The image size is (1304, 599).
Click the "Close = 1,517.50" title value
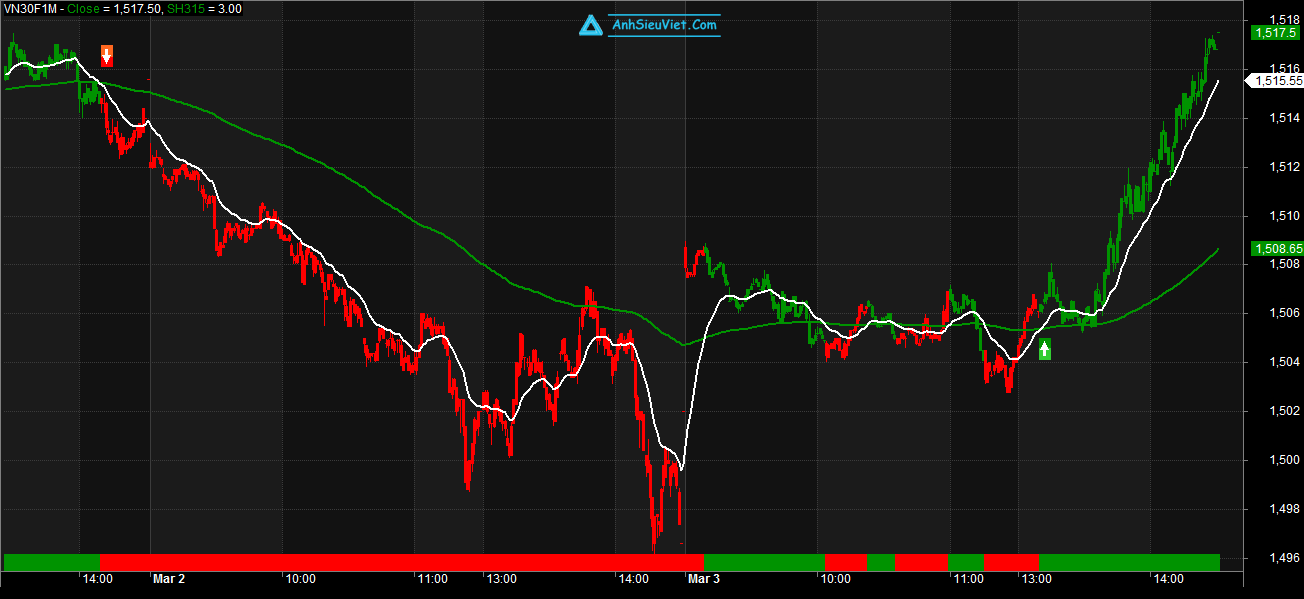(x=116, y=9)
